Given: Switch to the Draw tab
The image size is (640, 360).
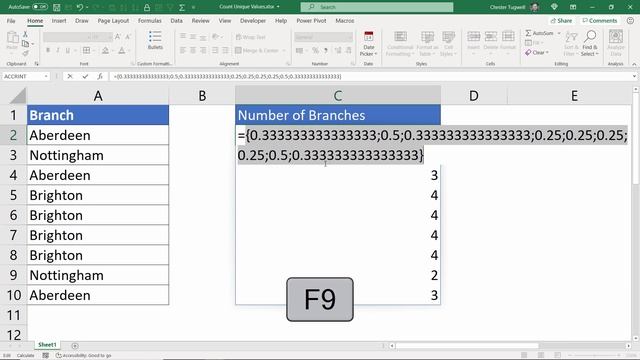Looking at the screenshot, I should click(x=82, y=20).
